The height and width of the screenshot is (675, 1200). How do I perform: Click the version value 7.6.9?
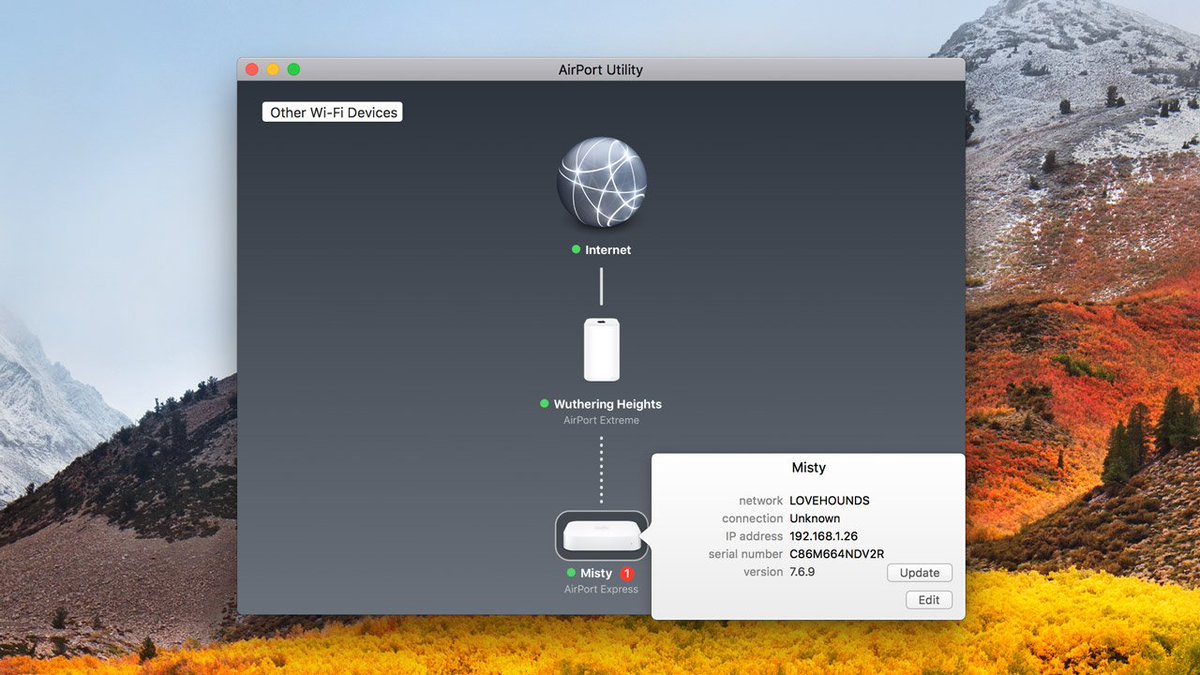(x=802, y=572)
